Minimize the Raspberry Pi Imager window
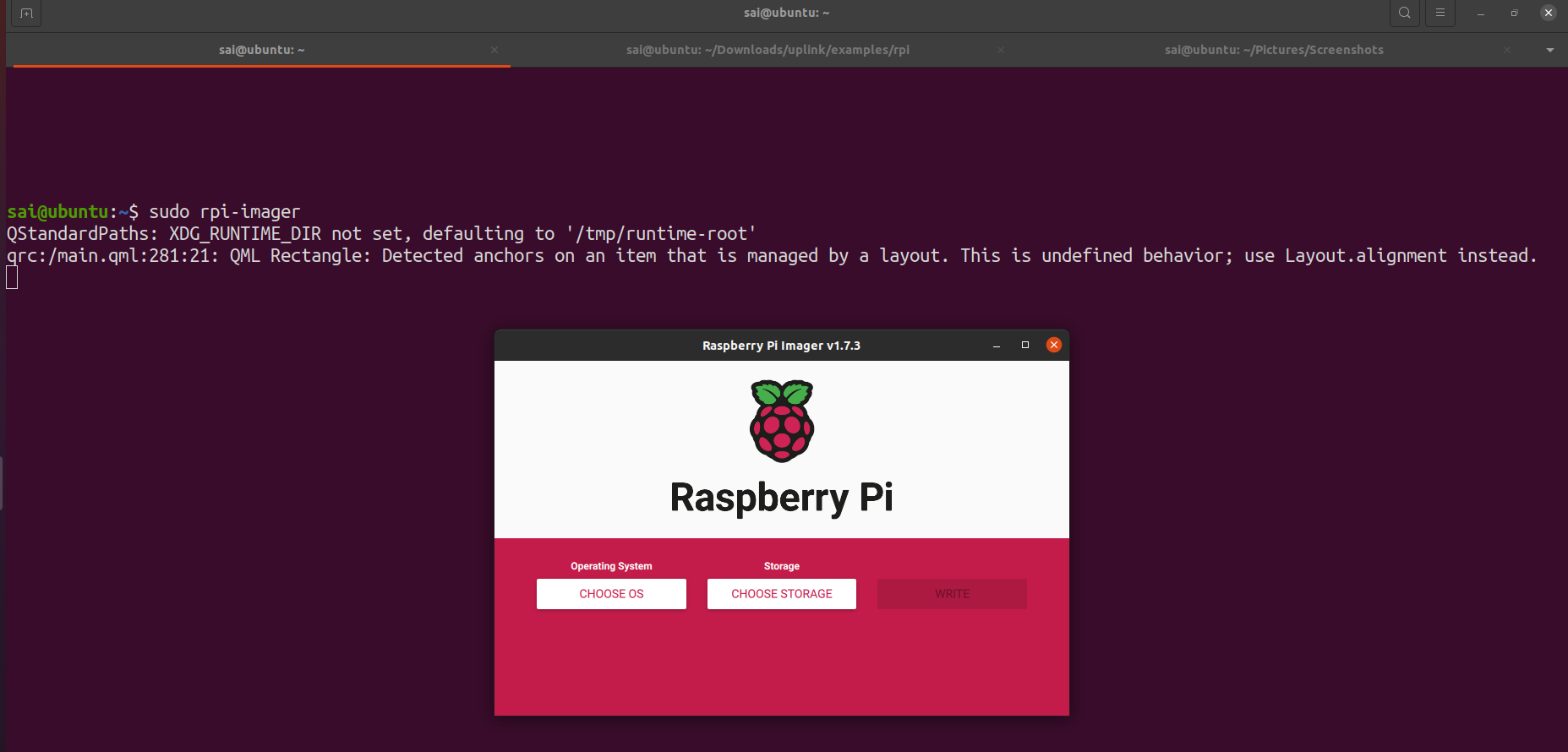This screenshot has height=752, width=1568. point(997,346)
